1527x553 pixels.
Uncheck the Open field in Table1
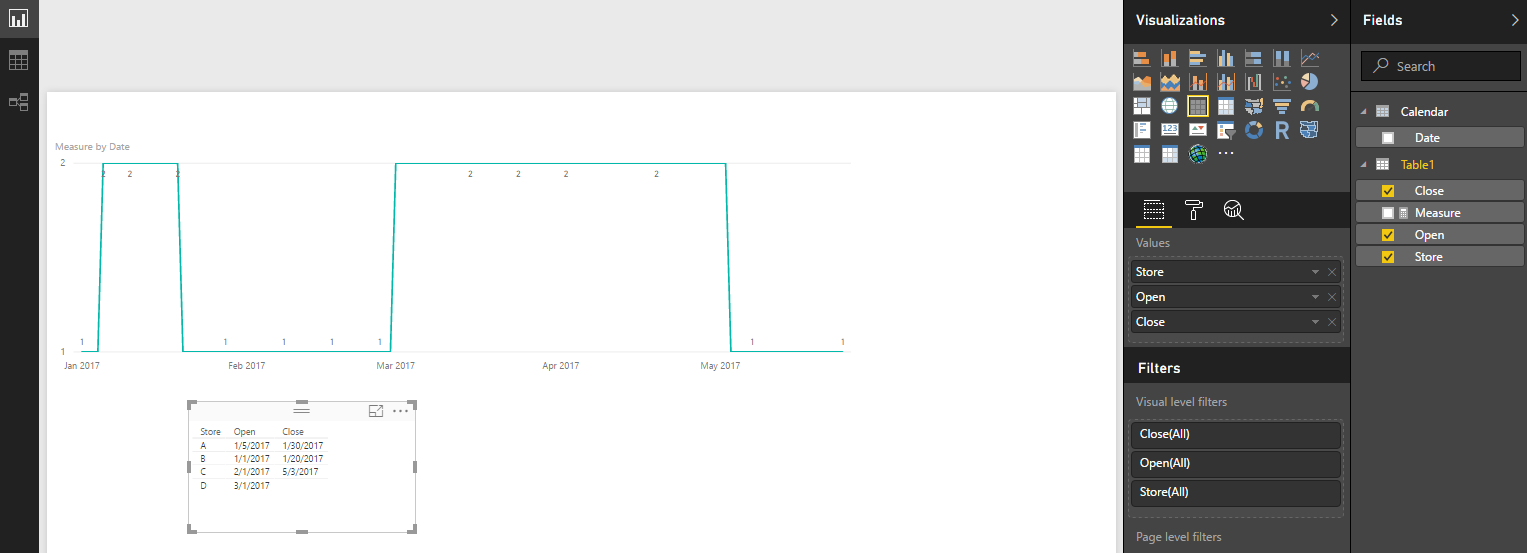tap(1388, 235)
